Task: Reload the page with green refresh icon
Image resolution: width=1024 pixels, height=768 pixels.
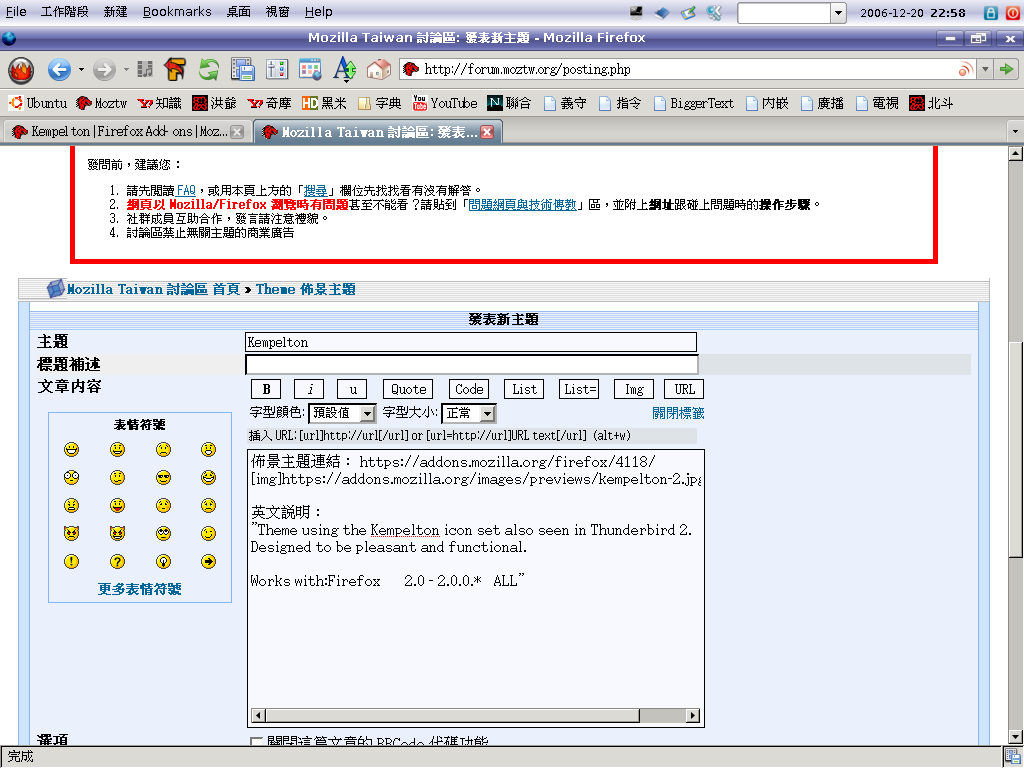Action: tap(209, 69)
